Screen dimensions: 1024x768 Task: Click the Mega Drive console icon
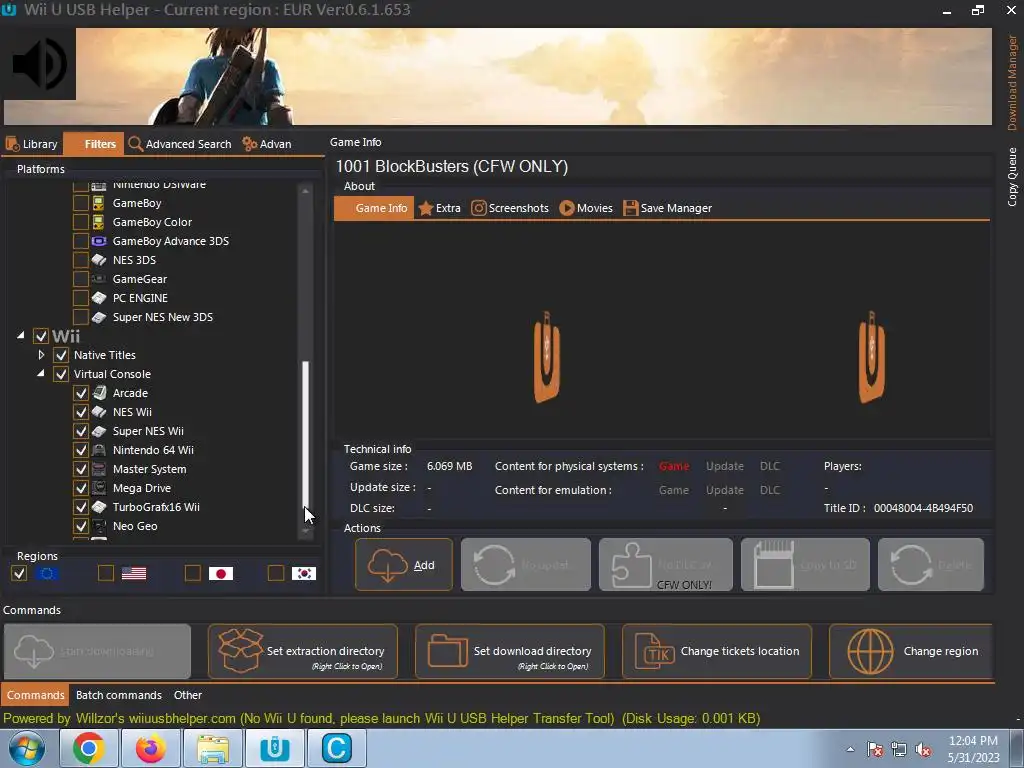click(x=99, y=488)
